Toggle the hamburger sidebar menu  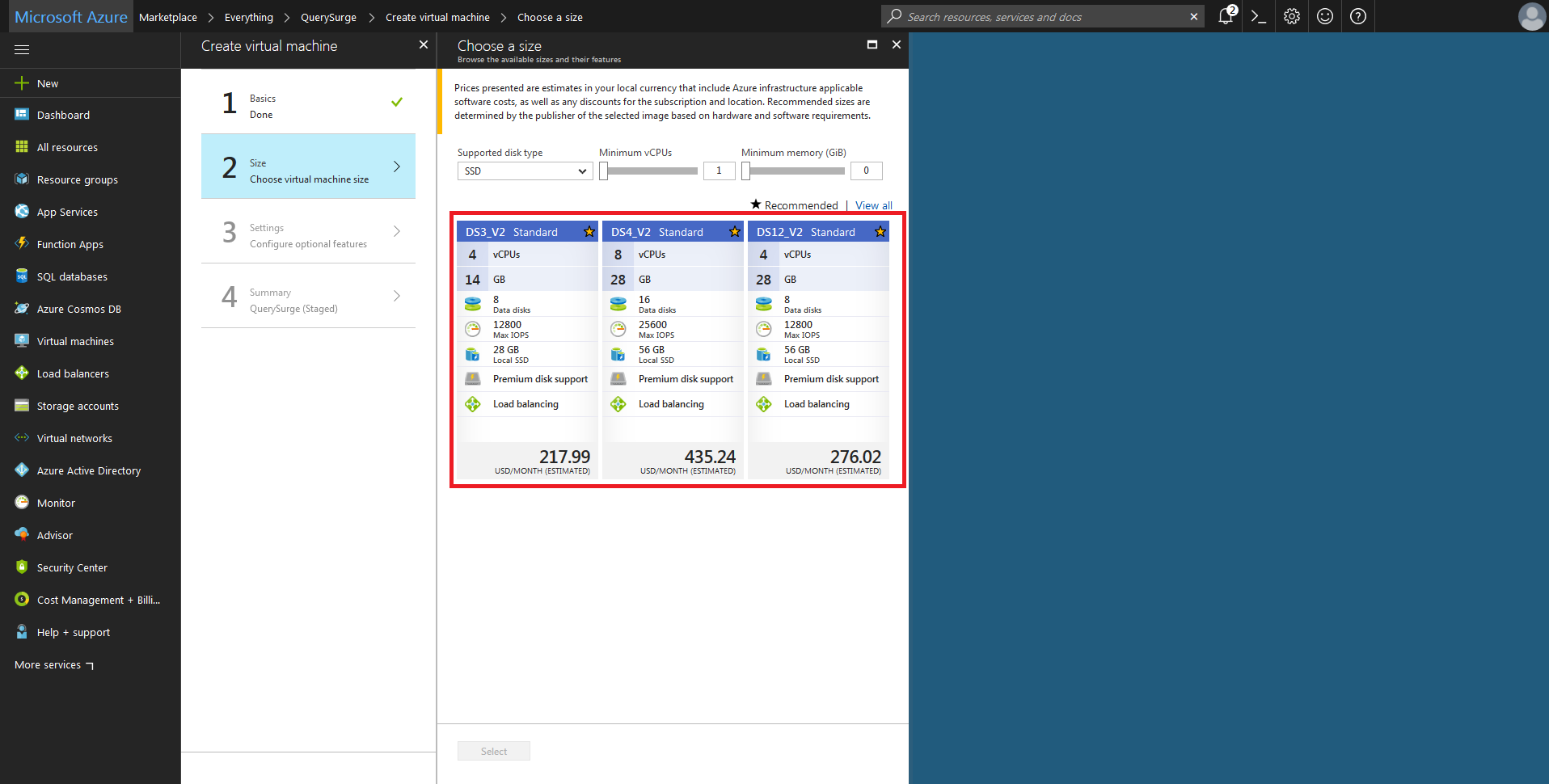pos(22,50)
